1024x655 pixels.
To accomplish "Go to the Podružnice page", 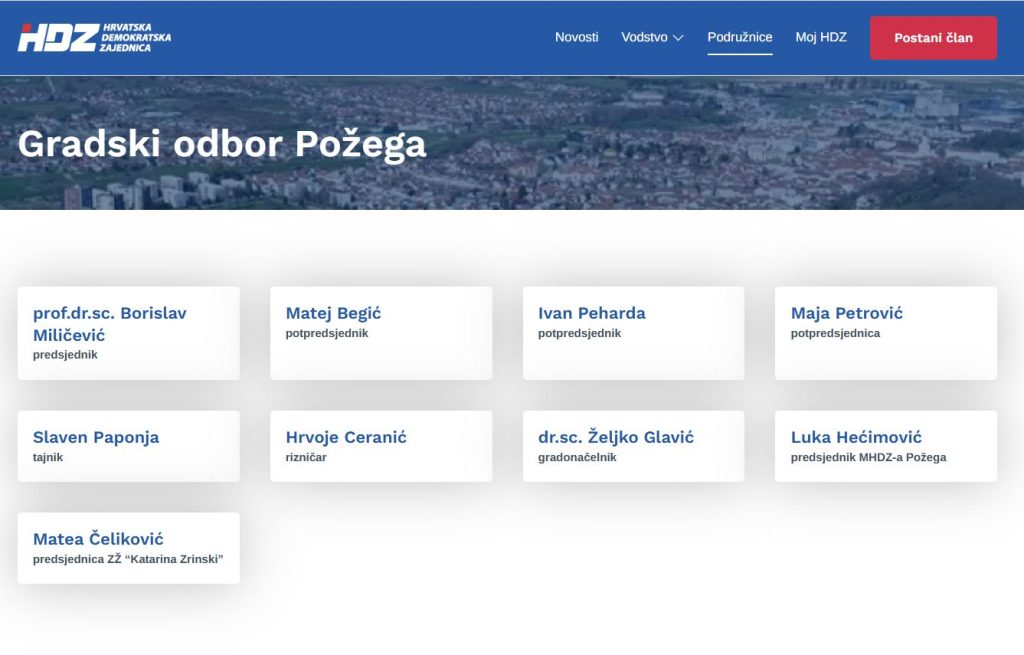I will point(740,37).
